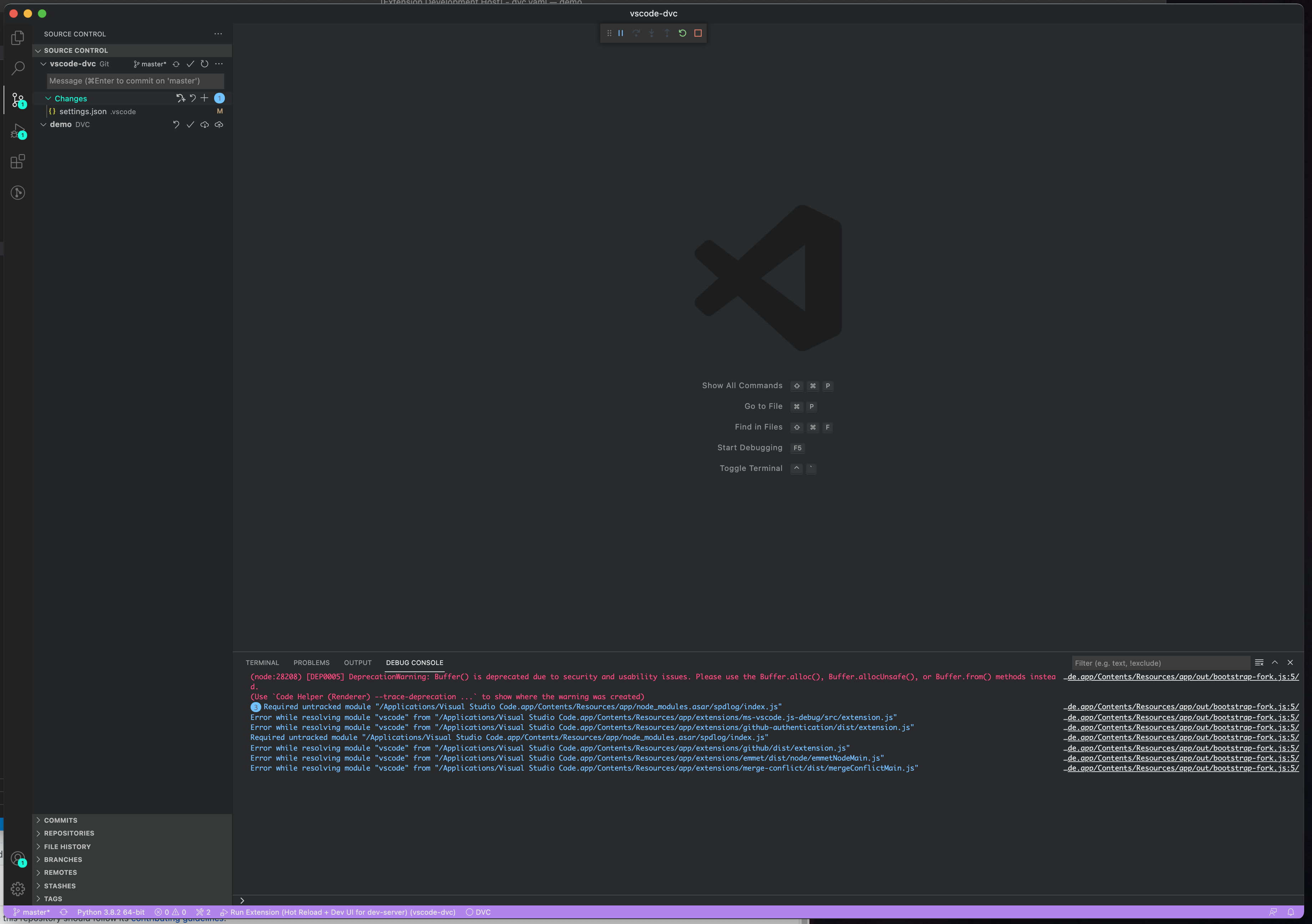Click Commit checkmark for vscode-dvc repository
This screenshot has height=924, width=1312.
(191, 64)
